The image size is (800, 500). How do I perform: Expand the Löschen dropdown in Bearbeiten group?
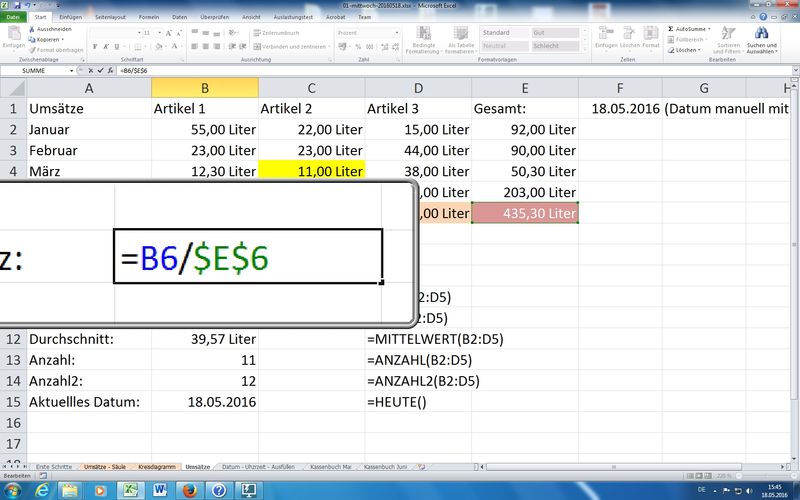coord(697,50)
